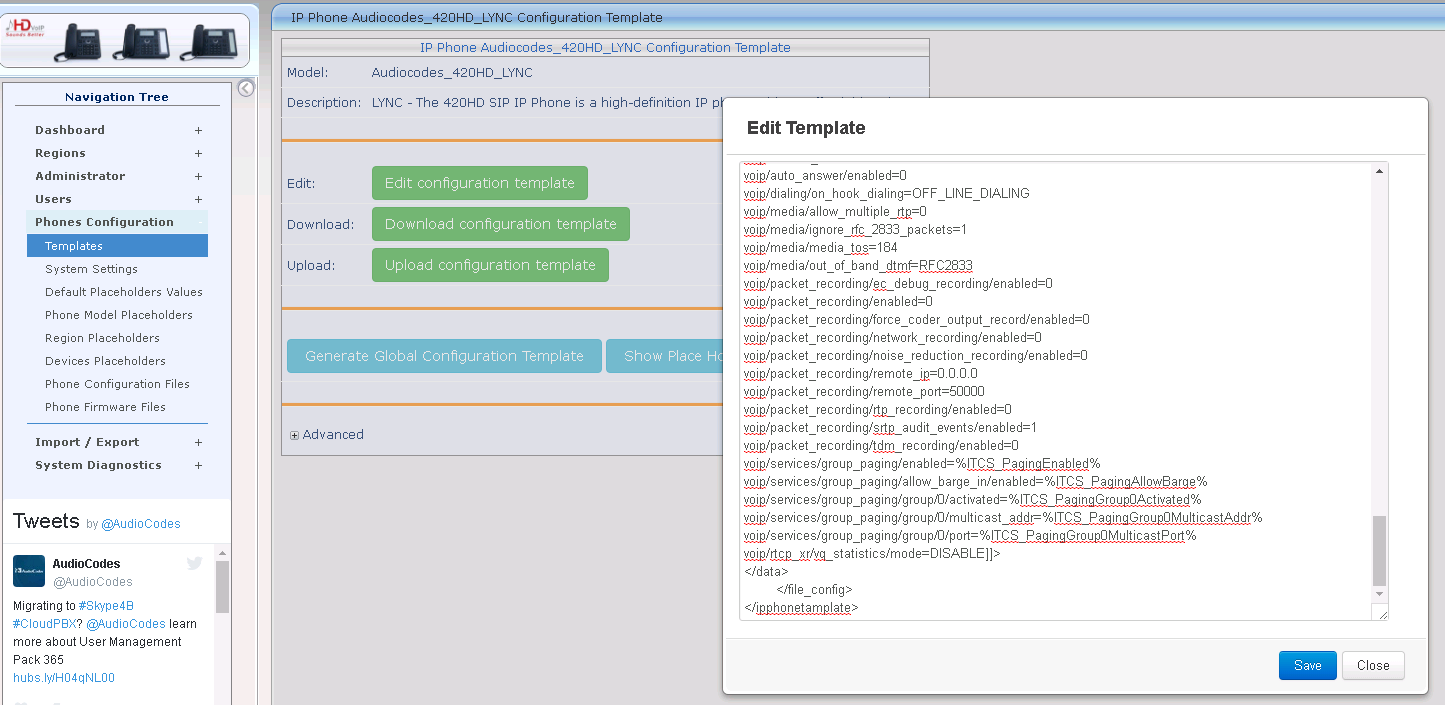
Task: Click Edit configuration template button
Action: pyautogui.click(x=480, y=183)
